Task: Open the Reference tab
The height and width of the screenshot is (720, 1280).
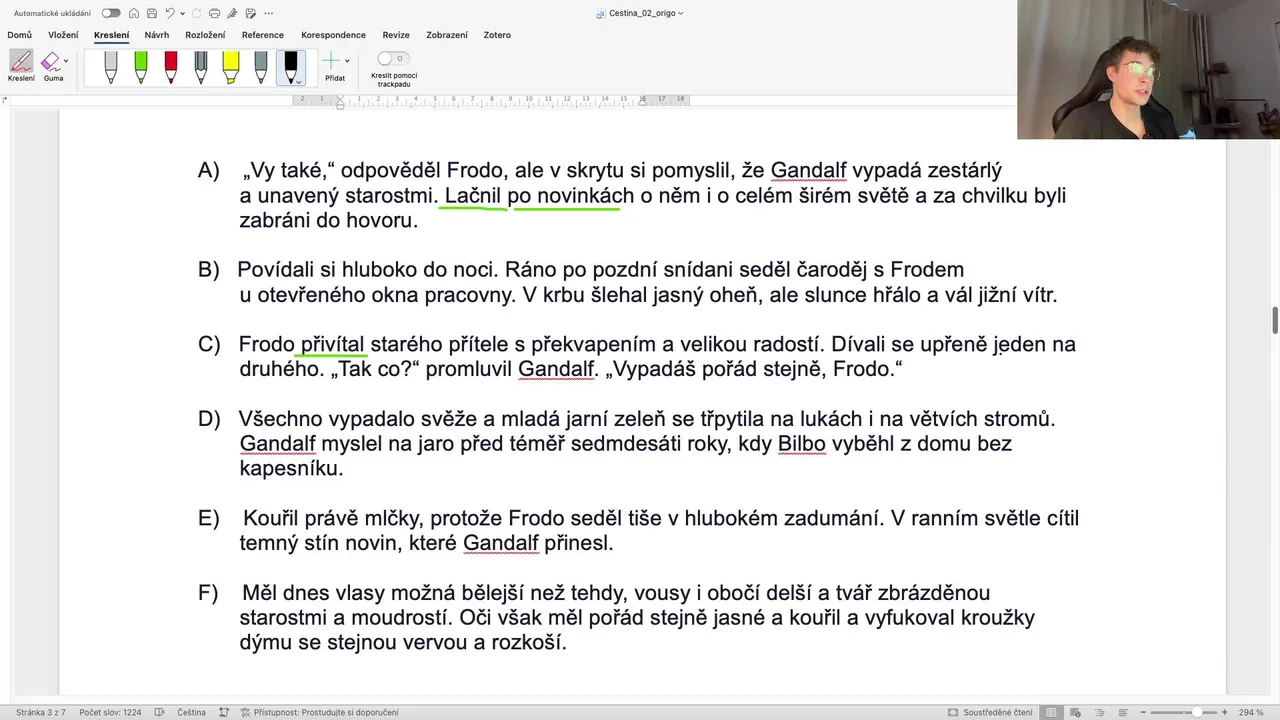Action: (263, 35)
